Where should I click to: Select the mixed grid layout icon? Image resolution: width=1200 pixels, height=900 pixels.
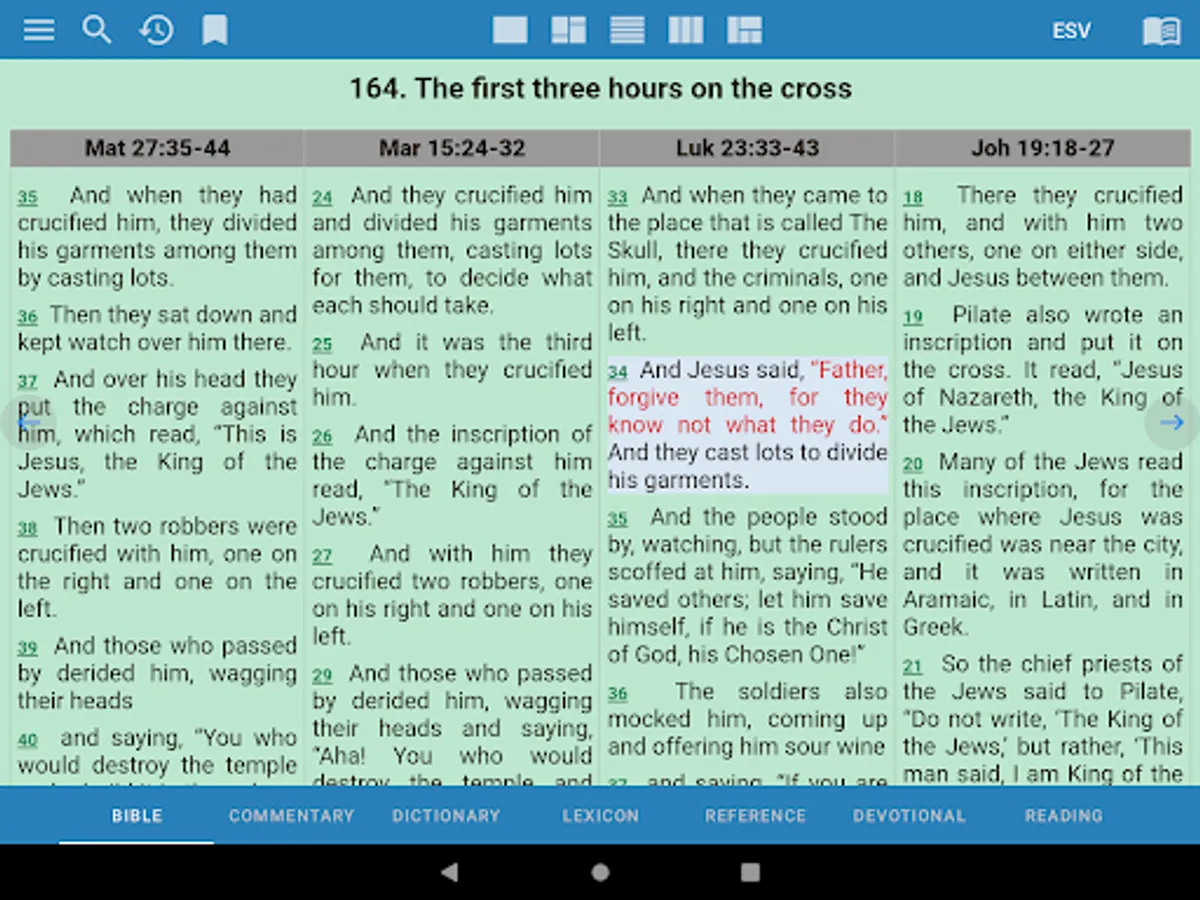click(744, 30)
